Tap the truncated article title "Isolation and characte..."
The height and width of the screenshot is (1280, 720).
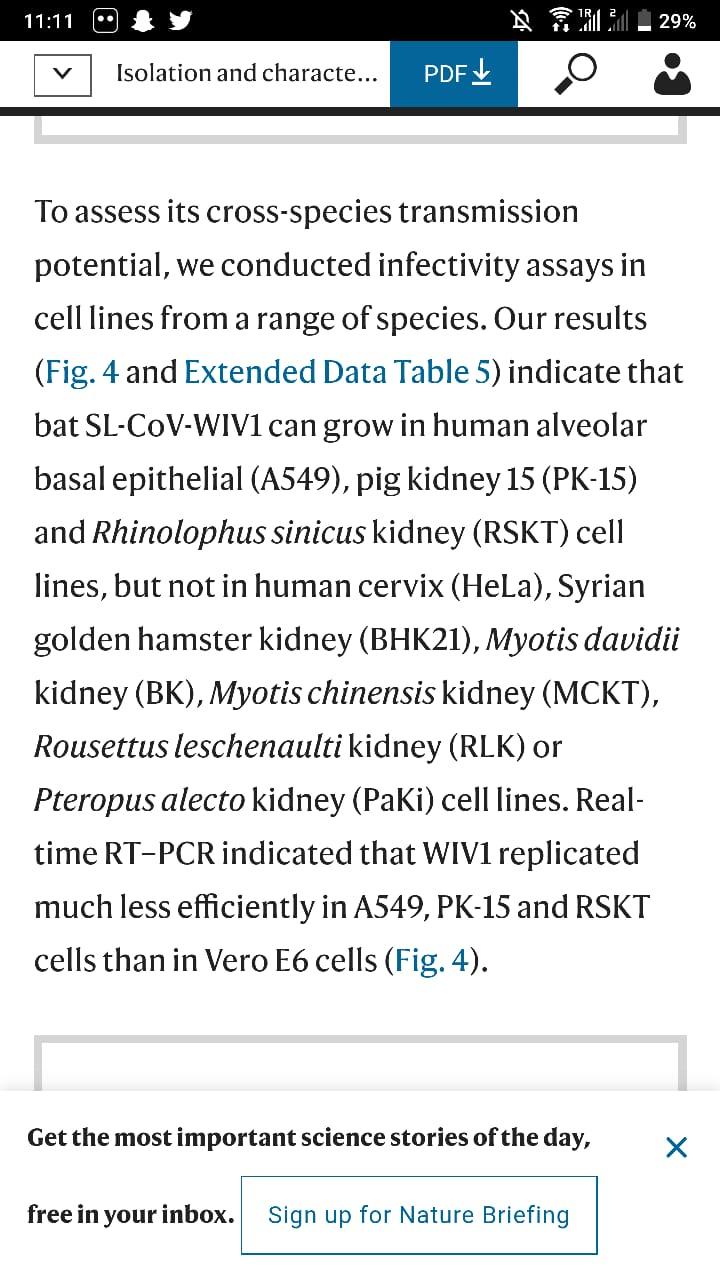coord(246,73)
